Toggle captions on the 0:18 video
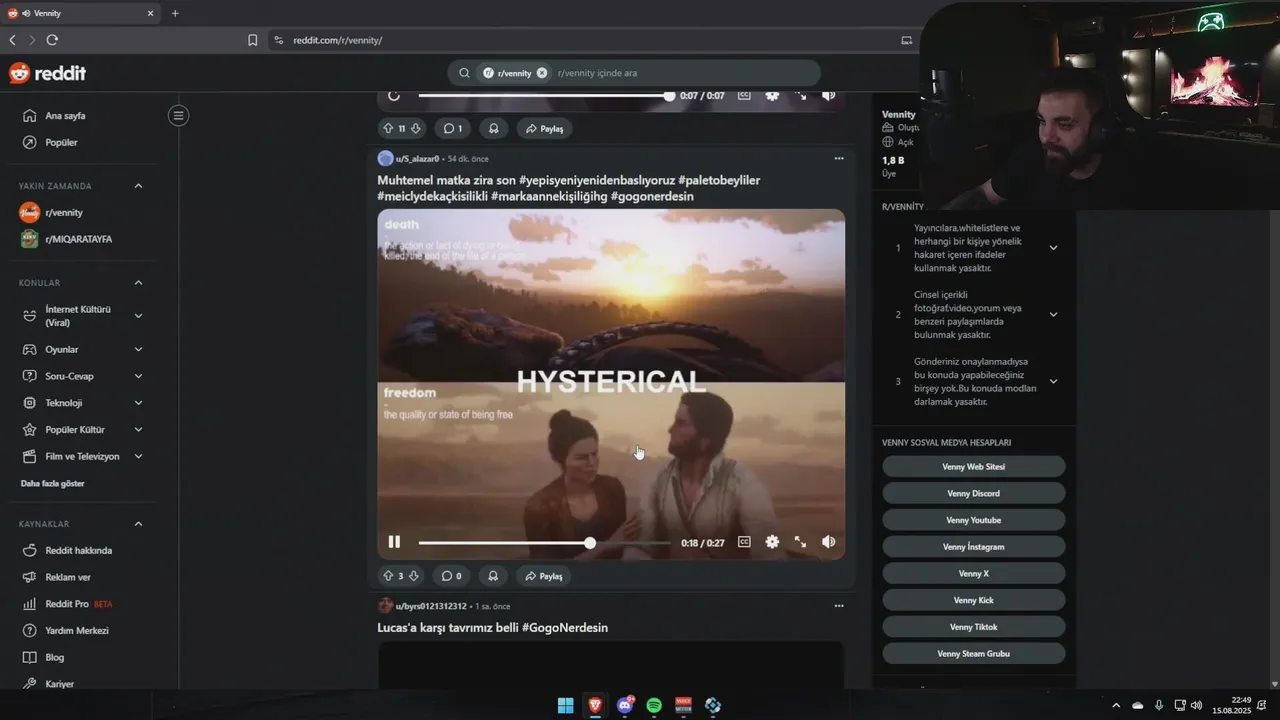Viewport: 1280px width, 720px height. coord(744,542)
